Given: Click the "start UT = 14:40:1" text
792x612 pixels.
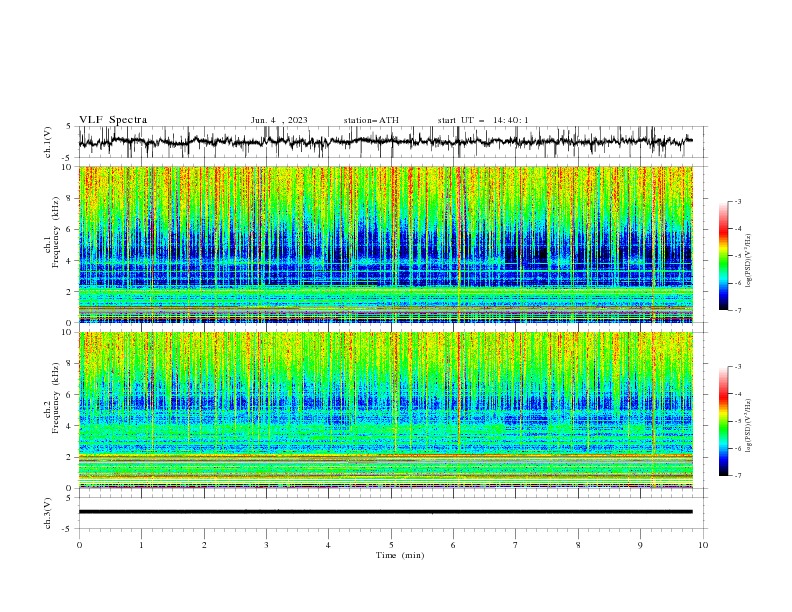Looking at the screenshot, I should click(x=483, y=120).
